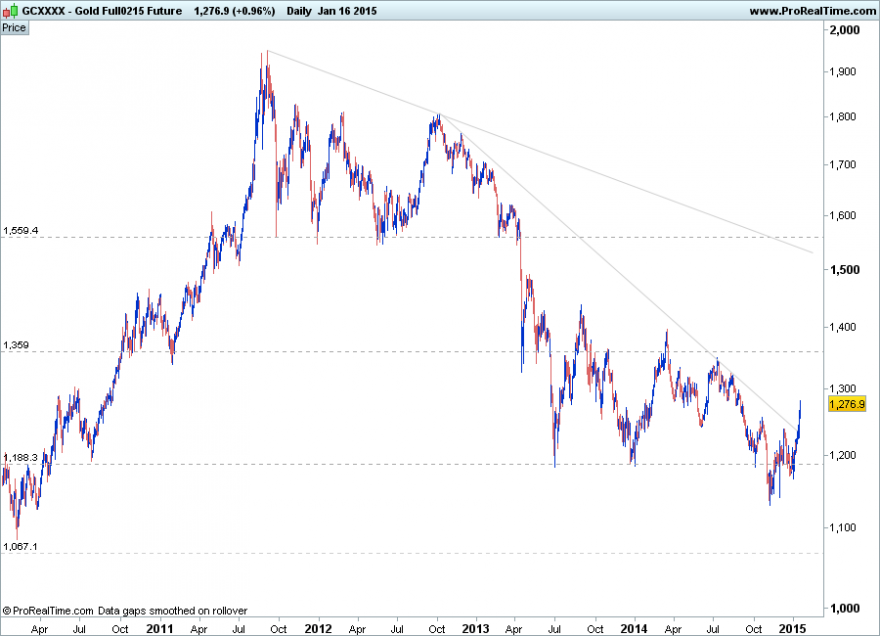Click the 1,067.1 level label
Screen dimensions: 880x636
click(20, 547)
